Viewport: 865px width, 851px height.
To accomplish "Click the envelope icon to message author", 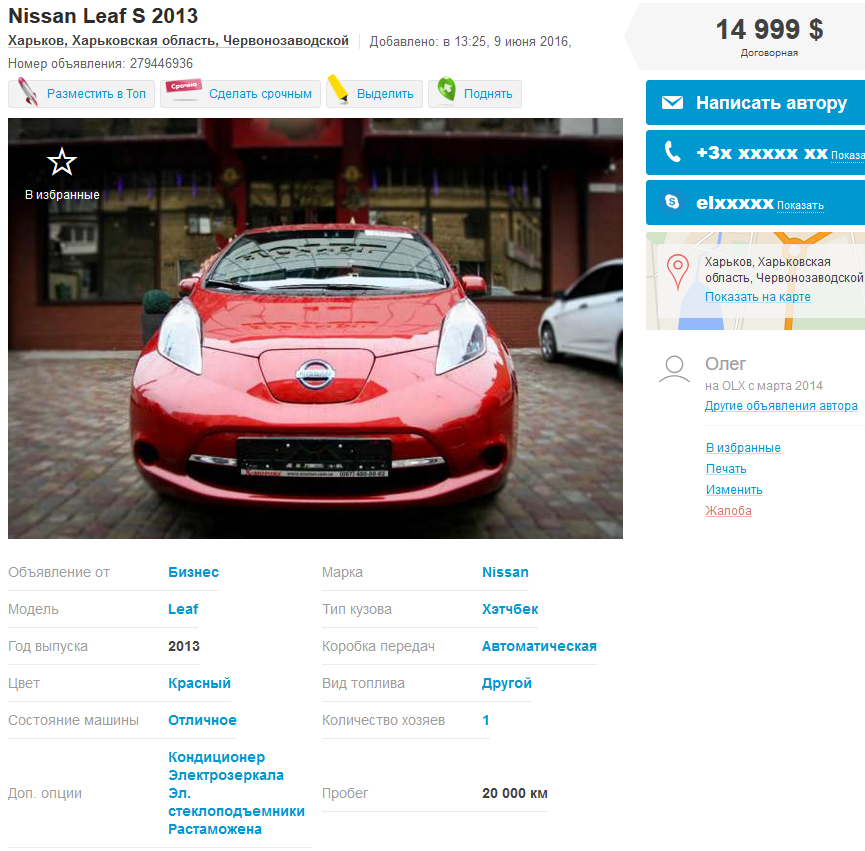I will 672,103.
